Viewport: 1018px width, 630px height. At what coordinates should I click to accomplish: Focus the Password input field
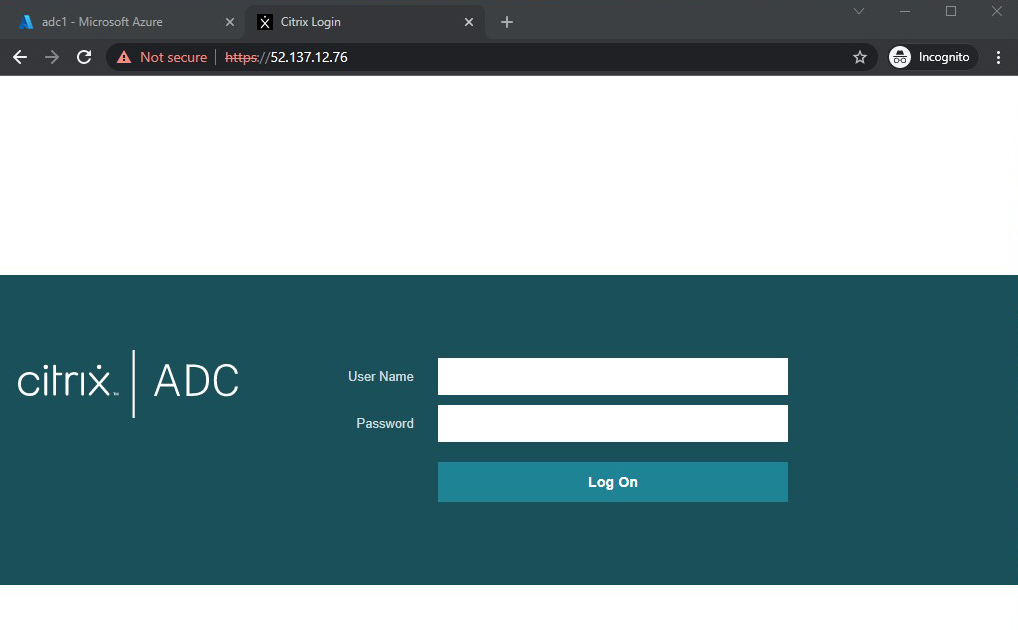[x=612, y=423]
